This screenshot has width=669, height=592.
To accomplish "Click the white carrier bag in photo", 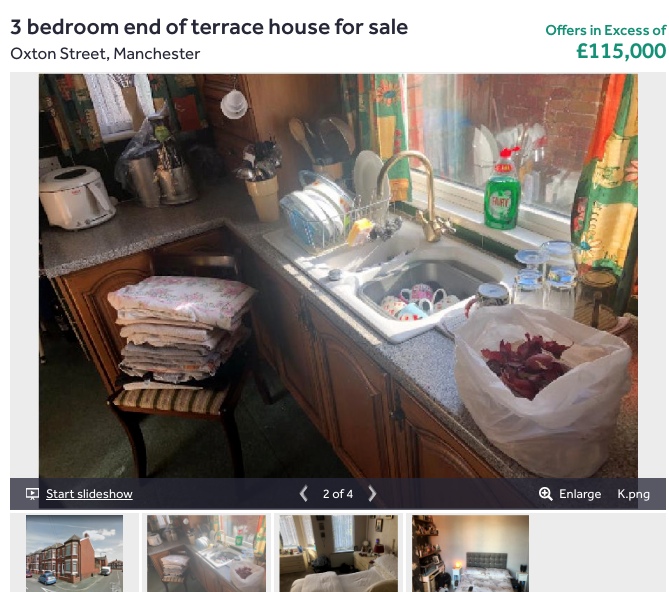I will [x=542, y=389].
